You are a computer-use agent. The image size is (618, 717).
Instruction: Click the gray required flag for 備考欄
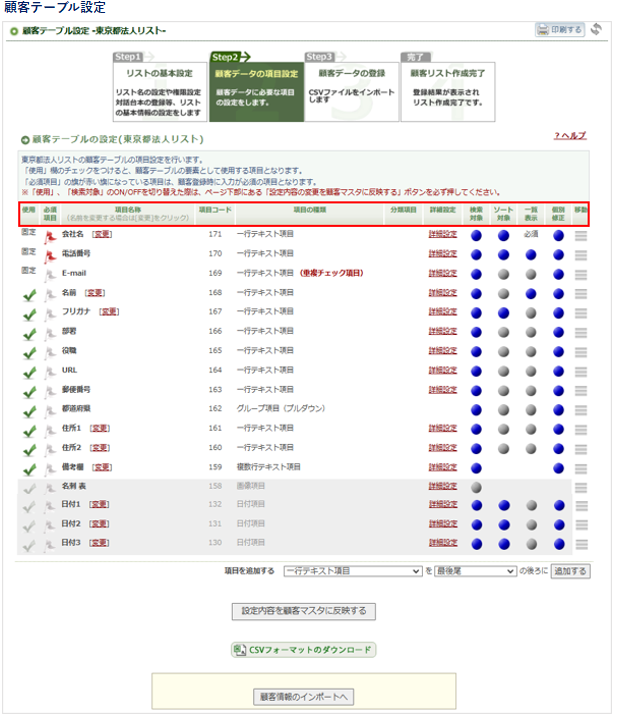tap(50, 470)
